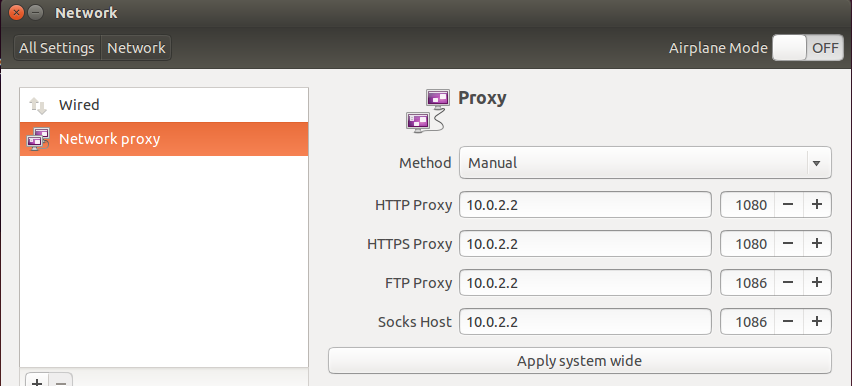852x386 pixels.
Task: Click the FTP Proxy port field 1086
Action: point(748,283)
